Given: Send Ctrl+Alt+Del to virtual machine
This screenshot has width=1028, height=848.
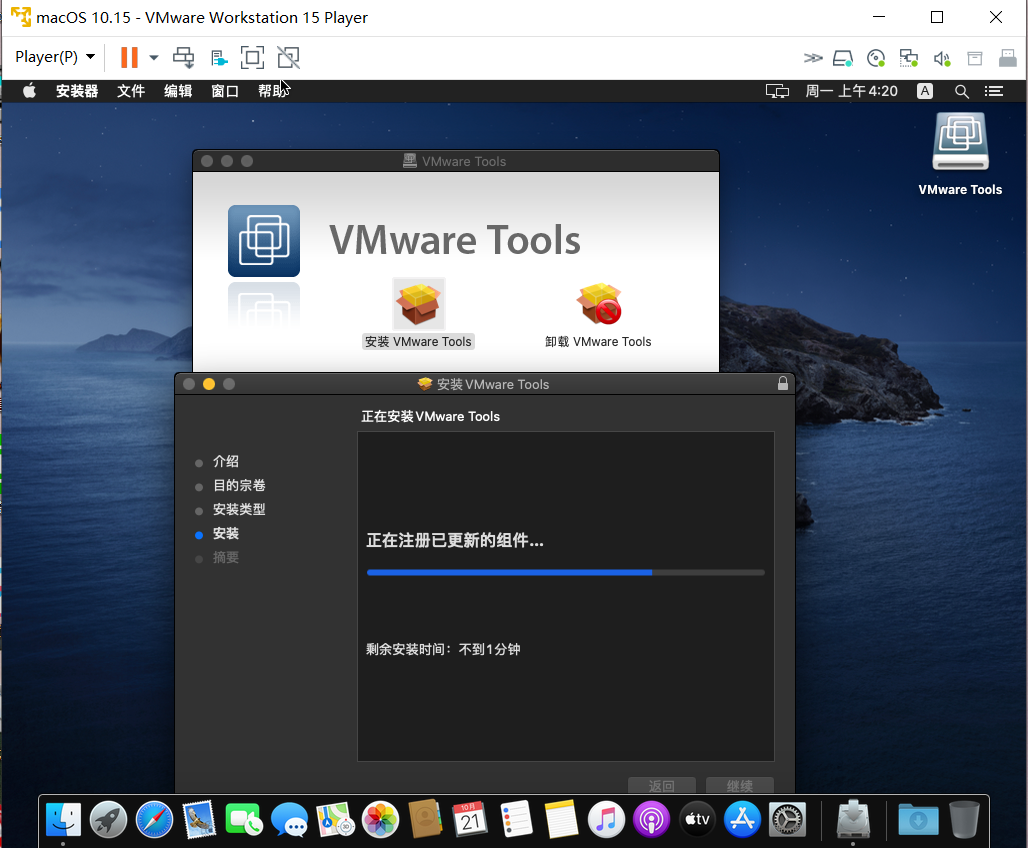Looking at the screenshot, I should click(x=184, y=57).
